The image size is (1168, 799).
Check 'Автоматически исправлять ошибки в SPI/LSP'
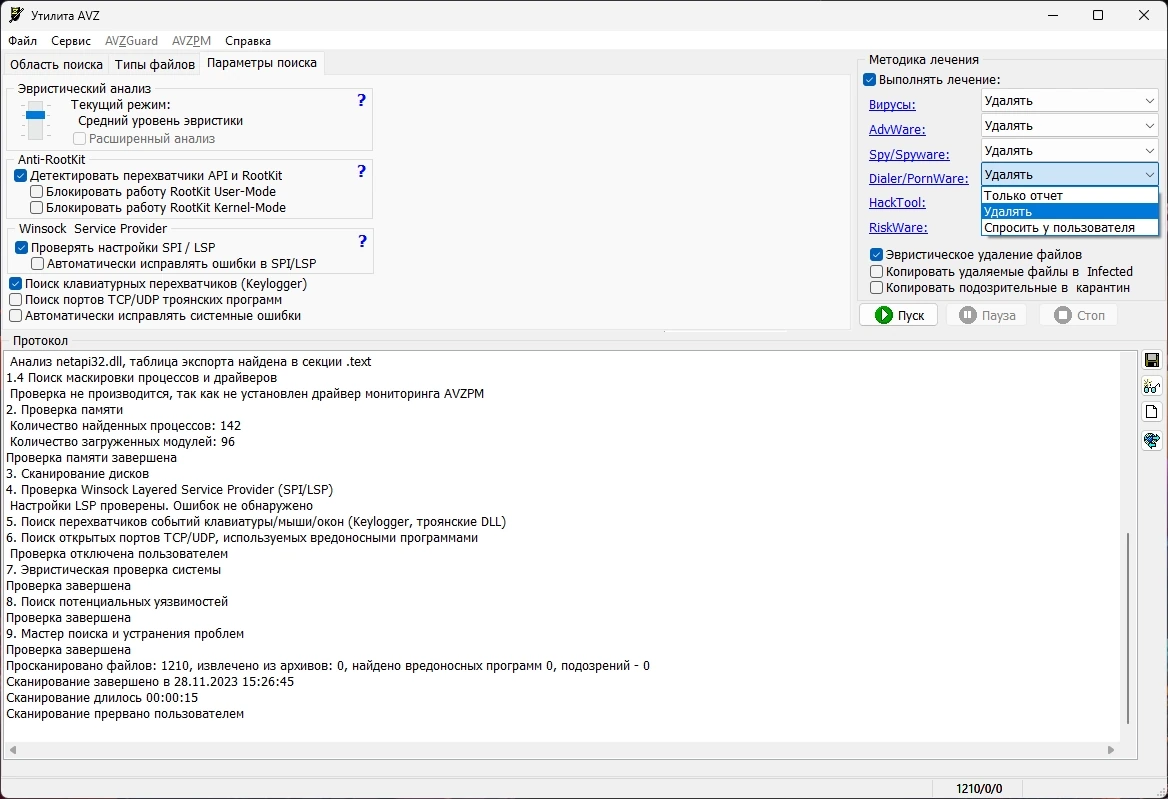37,264
